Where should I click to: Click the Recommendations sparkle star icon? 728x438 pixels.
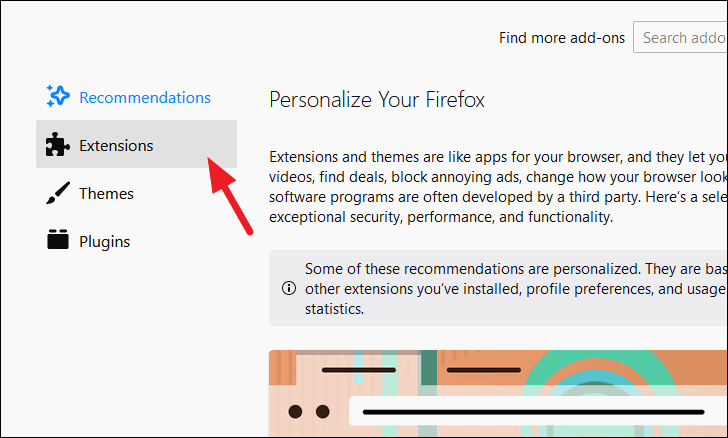[58, 96]
